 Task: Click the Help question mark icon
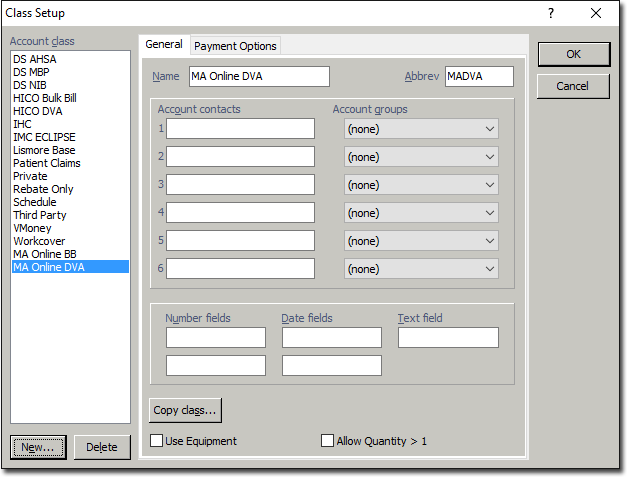(551, 13)
